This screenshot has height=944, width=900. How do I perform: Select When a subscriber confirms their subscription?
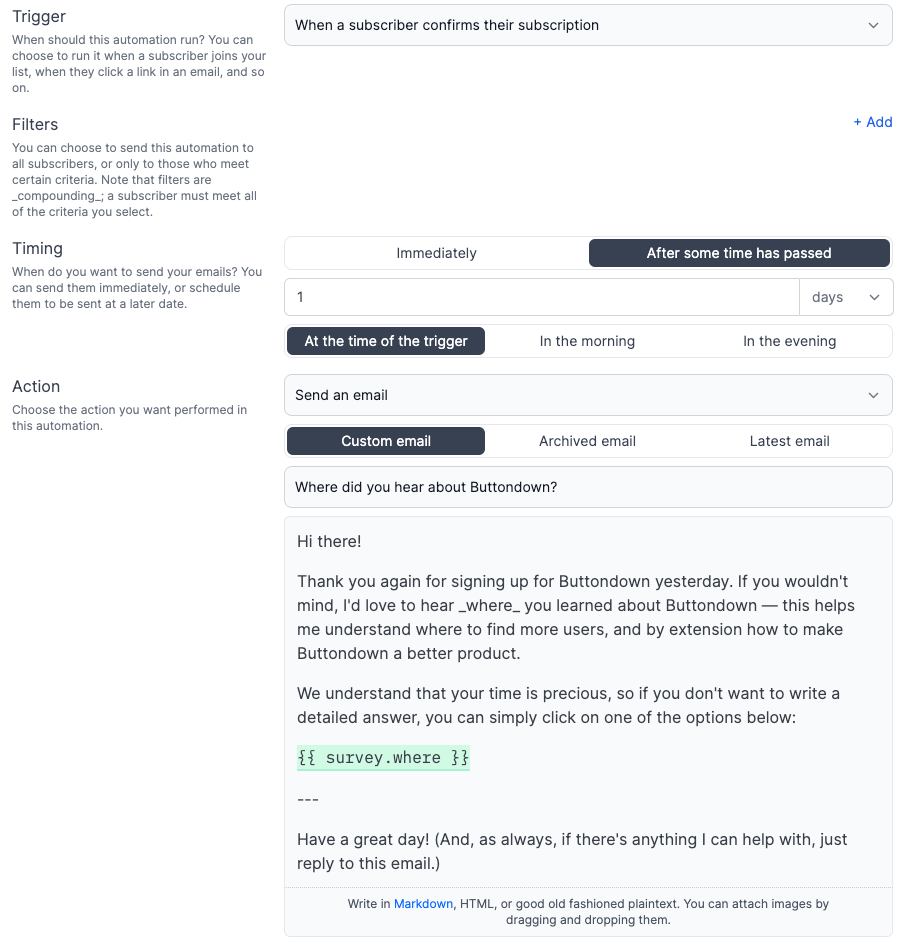[x=587, y=25]
